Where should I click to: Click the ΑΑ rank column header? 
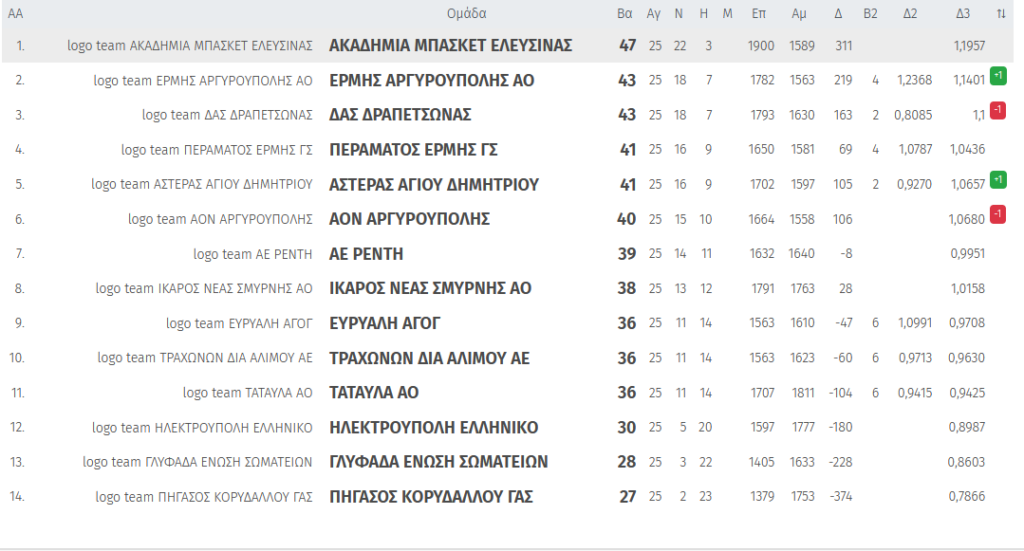[16, 14]
